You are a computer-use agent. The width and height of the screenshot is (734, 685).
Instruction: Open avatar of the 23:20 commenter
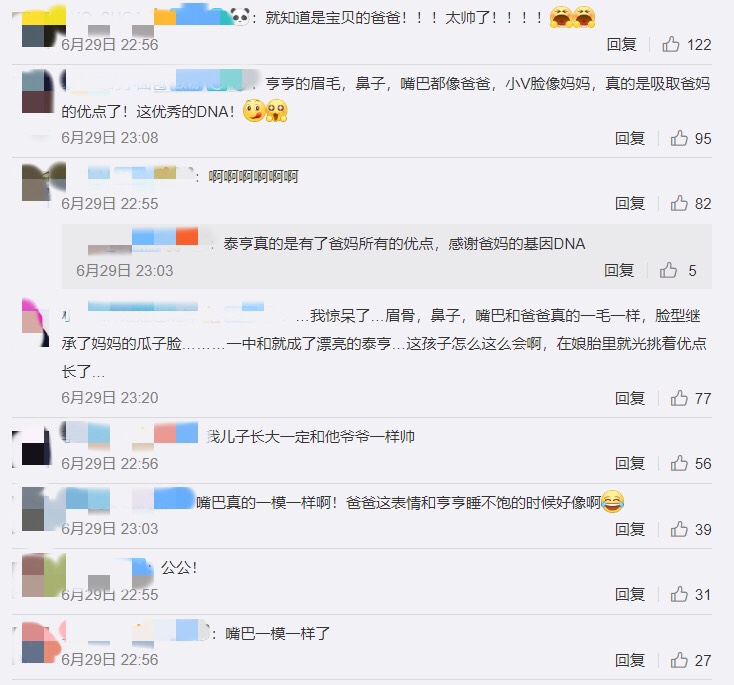[x=36, y=323]
